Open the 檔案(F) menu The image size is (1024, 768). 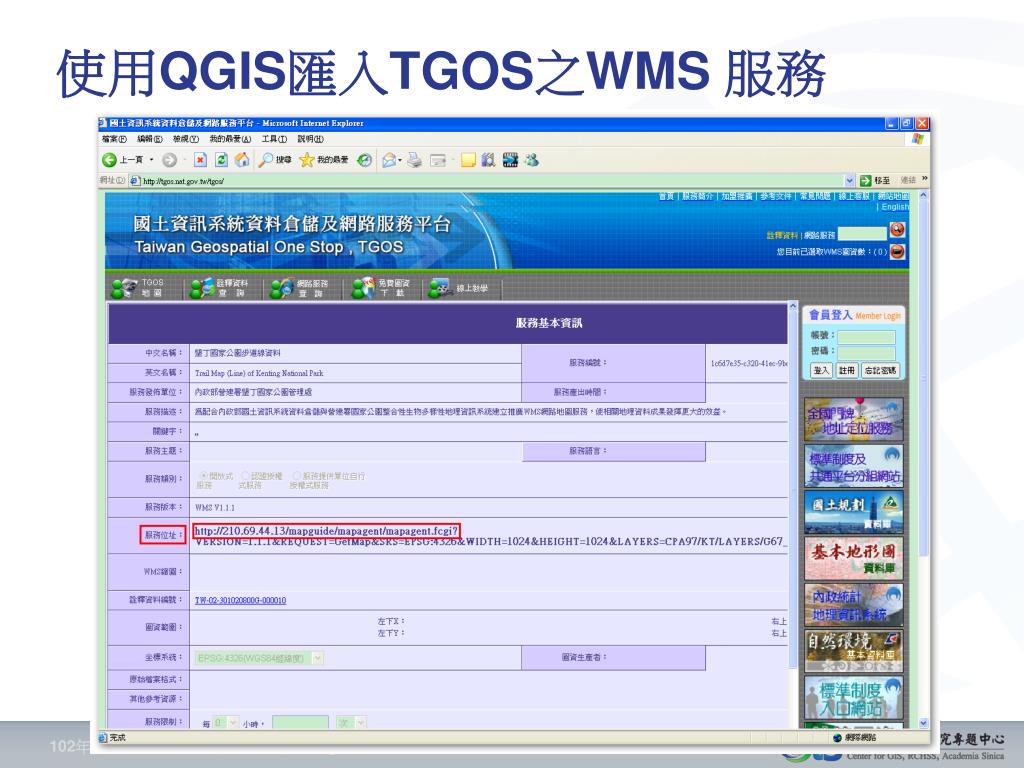(x=114, y=139)
